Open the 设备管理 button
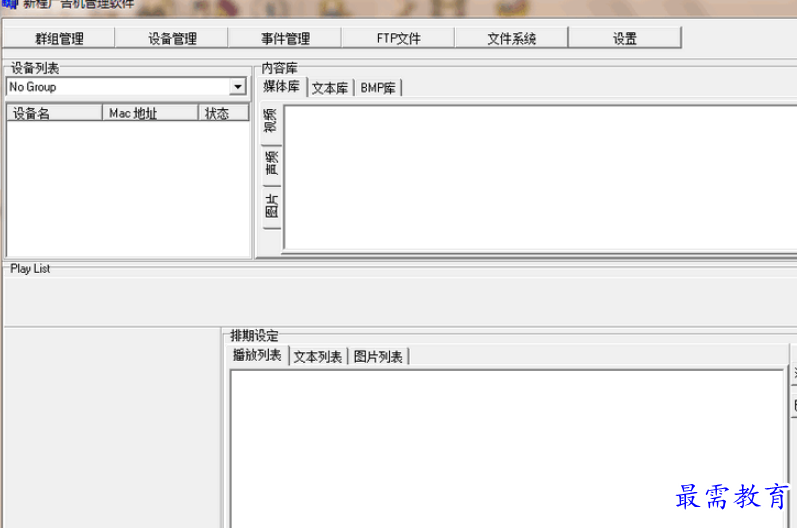Image resolution: width=797 pixels, height=528 pixels. click(x=172, y=38)
